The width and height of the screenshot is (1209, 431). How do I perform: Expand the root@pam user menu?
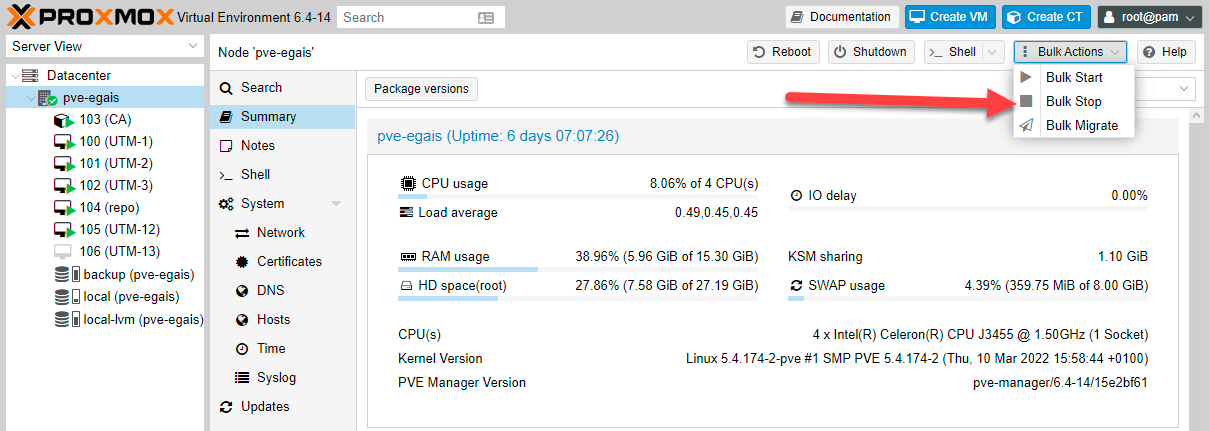[1187, 18]
